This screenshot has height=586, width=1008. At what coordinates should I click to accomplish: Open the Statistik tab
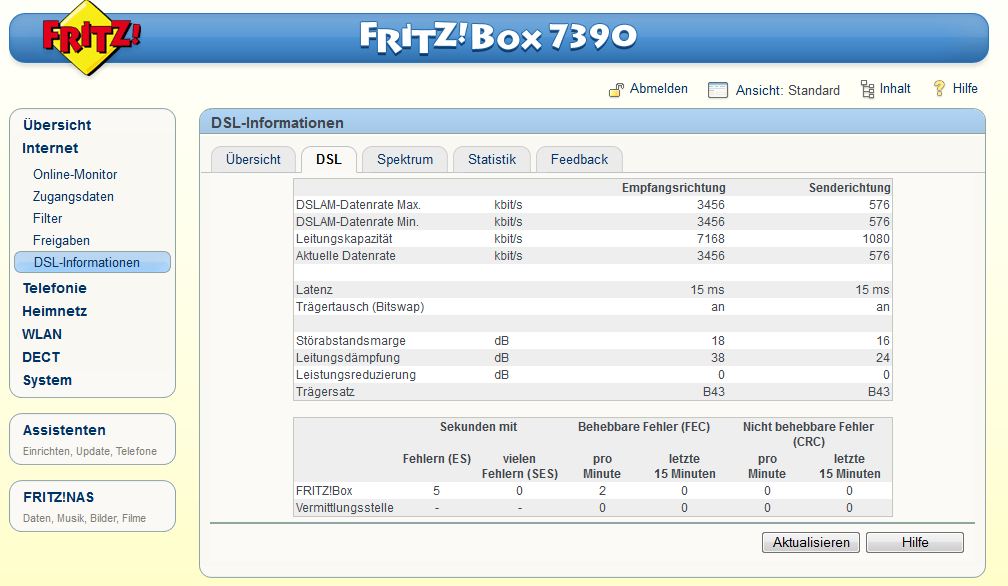click(492, 159)
